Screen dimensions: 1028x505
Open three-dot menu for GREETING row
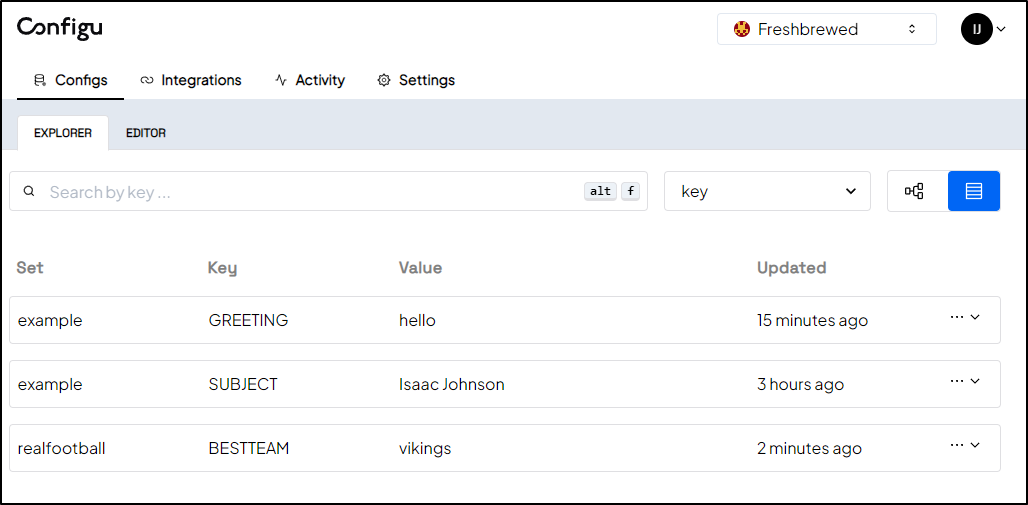[x=957, y=317]
